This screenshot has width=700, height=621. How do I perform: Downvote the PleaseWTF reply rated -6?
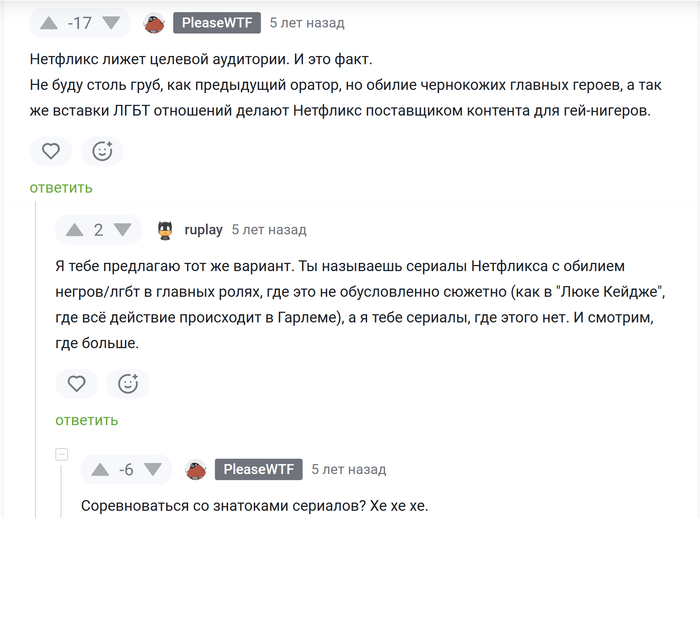pyautogui.click(x=153, y=469)
